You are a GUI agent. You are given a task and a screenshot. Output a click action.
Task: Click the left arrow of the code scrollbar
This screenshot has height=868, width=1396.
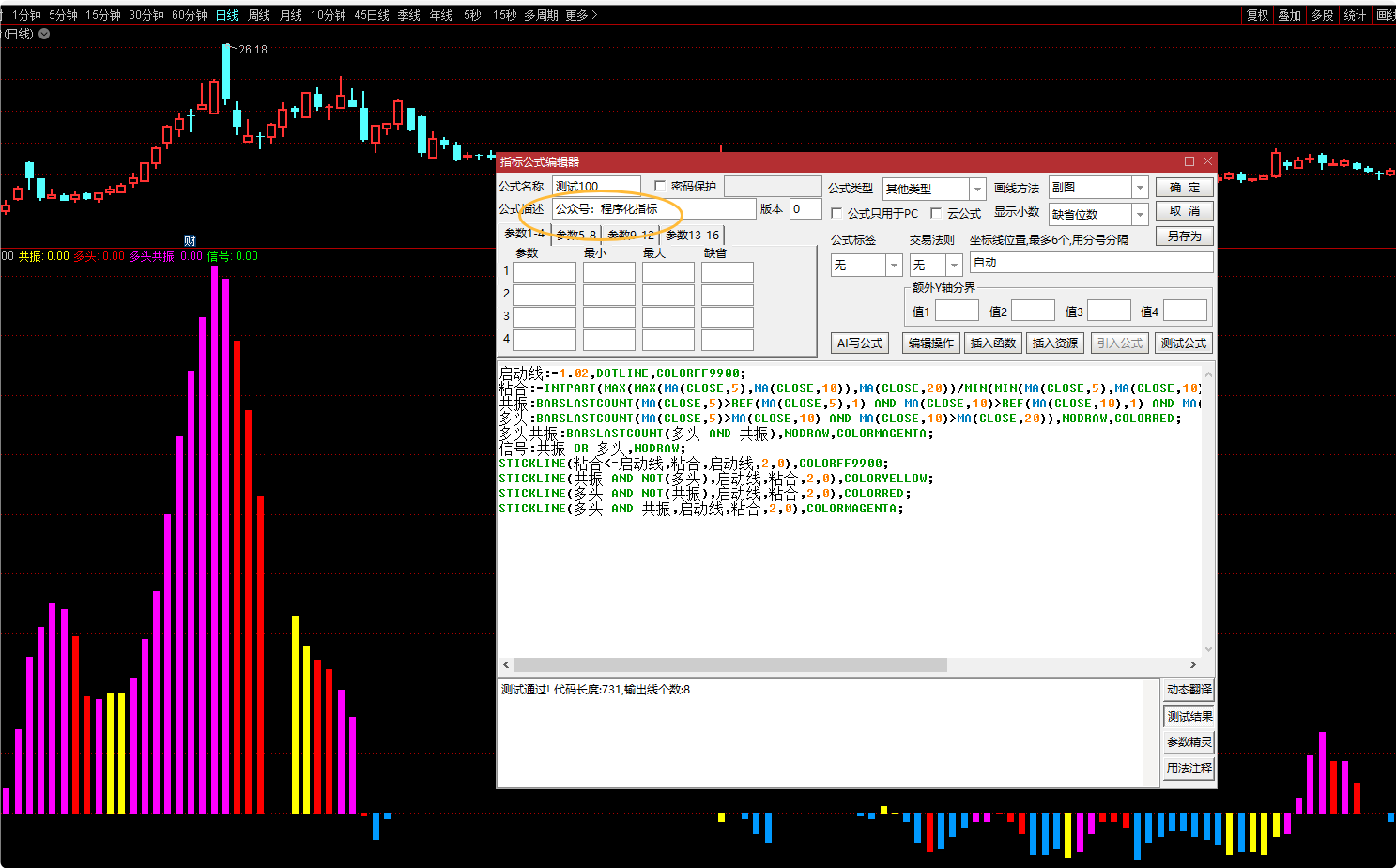[x=506, y=664]
